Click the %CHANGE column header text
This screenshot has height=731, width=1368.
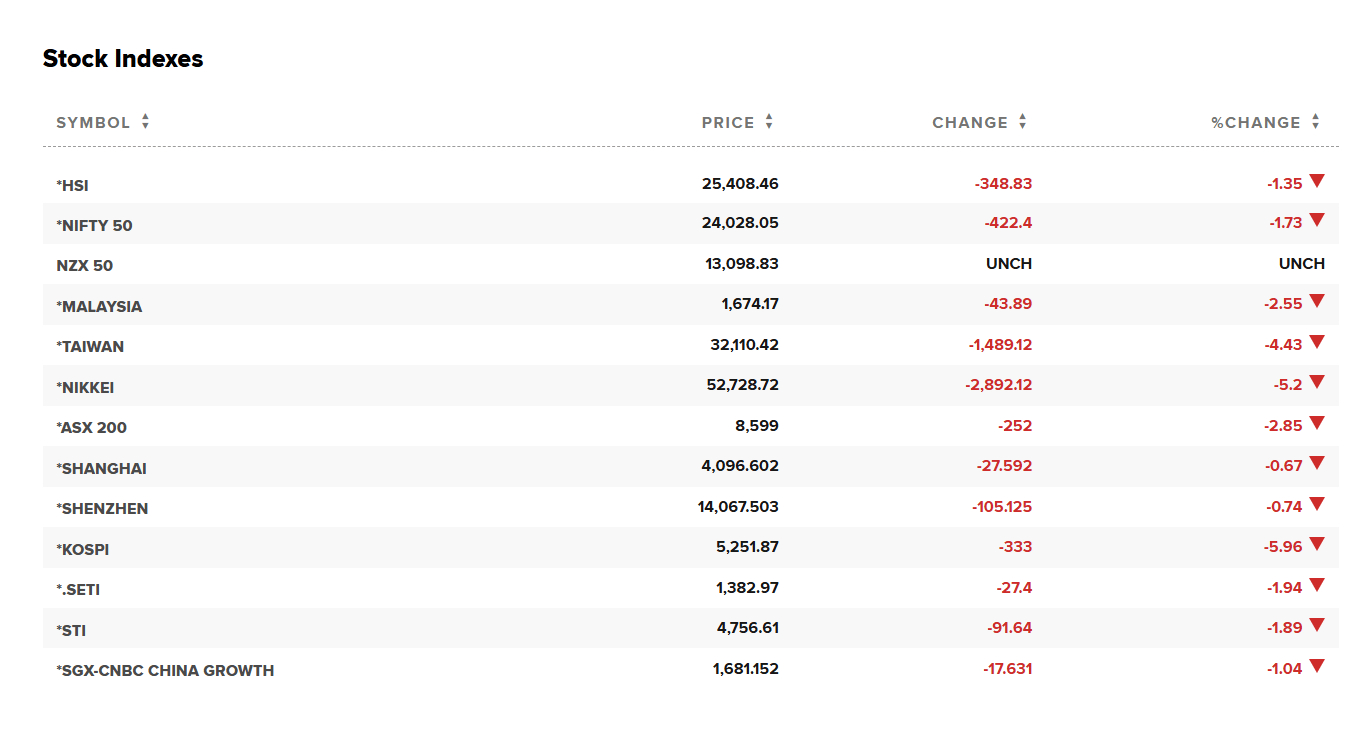(x=1256, y=123)
